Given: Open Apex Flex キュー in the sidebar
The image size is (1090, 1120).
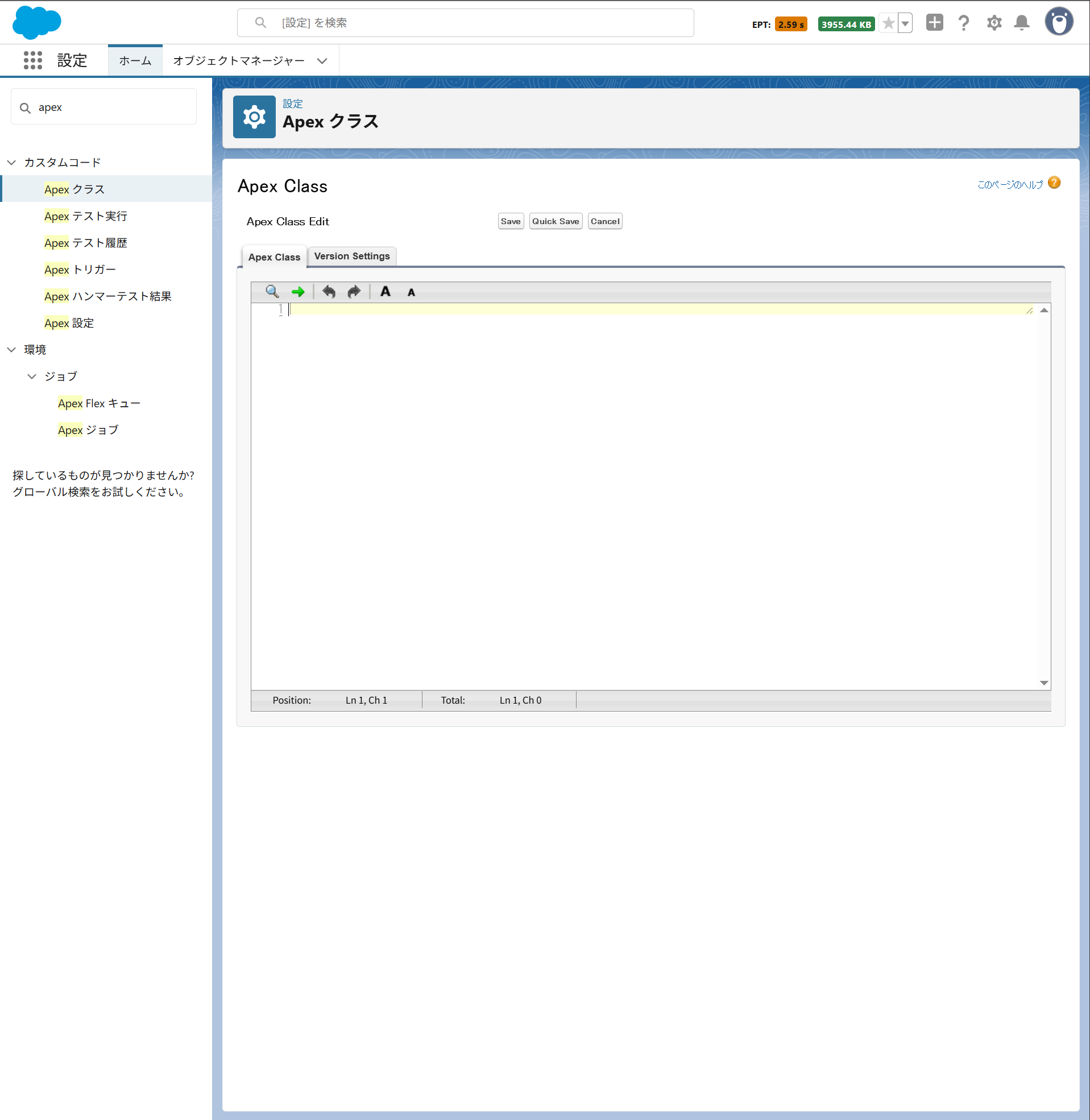Looking at the screenshot, I should click(x=99, y=404).
